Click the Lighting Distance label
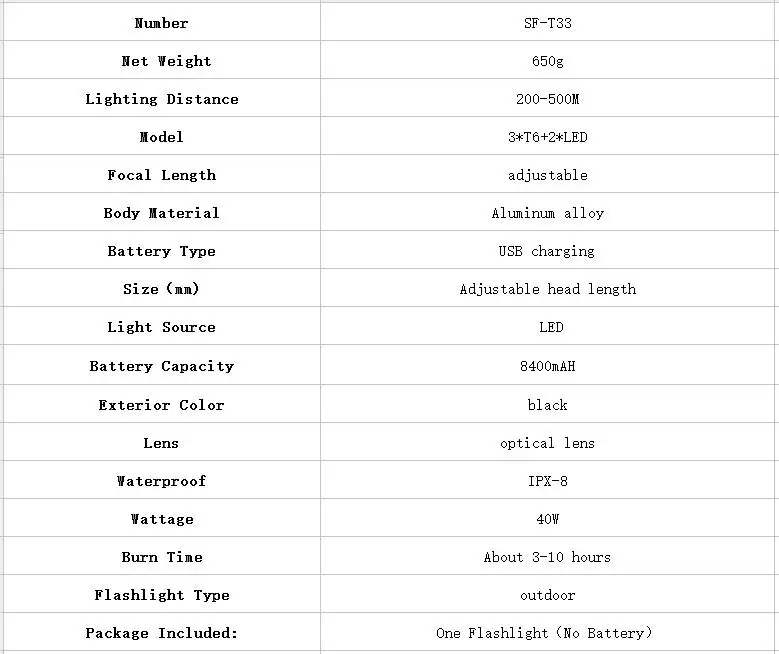Screen dimensions: 779x654 [162, 99]
